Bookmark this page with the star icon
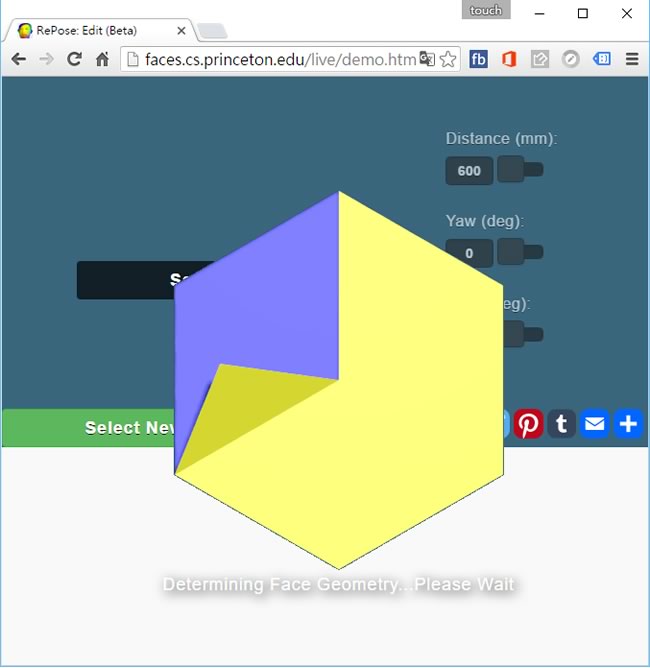Viewport: 650px width, 668px height. click(448, 59)
